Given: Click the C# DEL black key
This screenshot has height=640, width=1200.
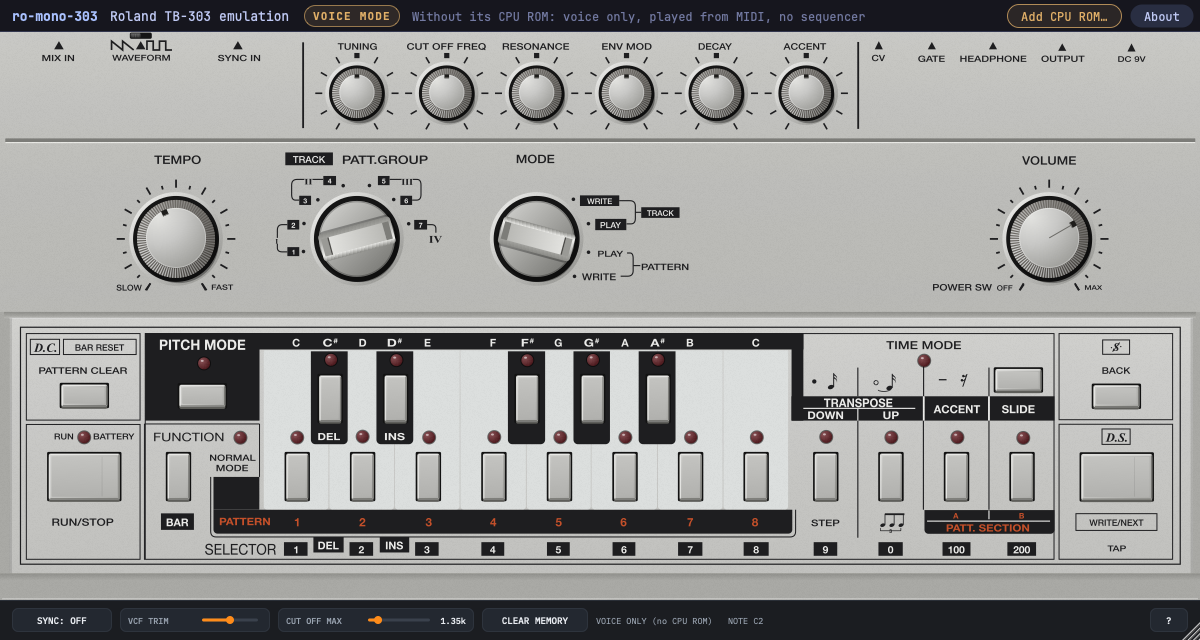Looking at the screenshot, I should point(330,399).
